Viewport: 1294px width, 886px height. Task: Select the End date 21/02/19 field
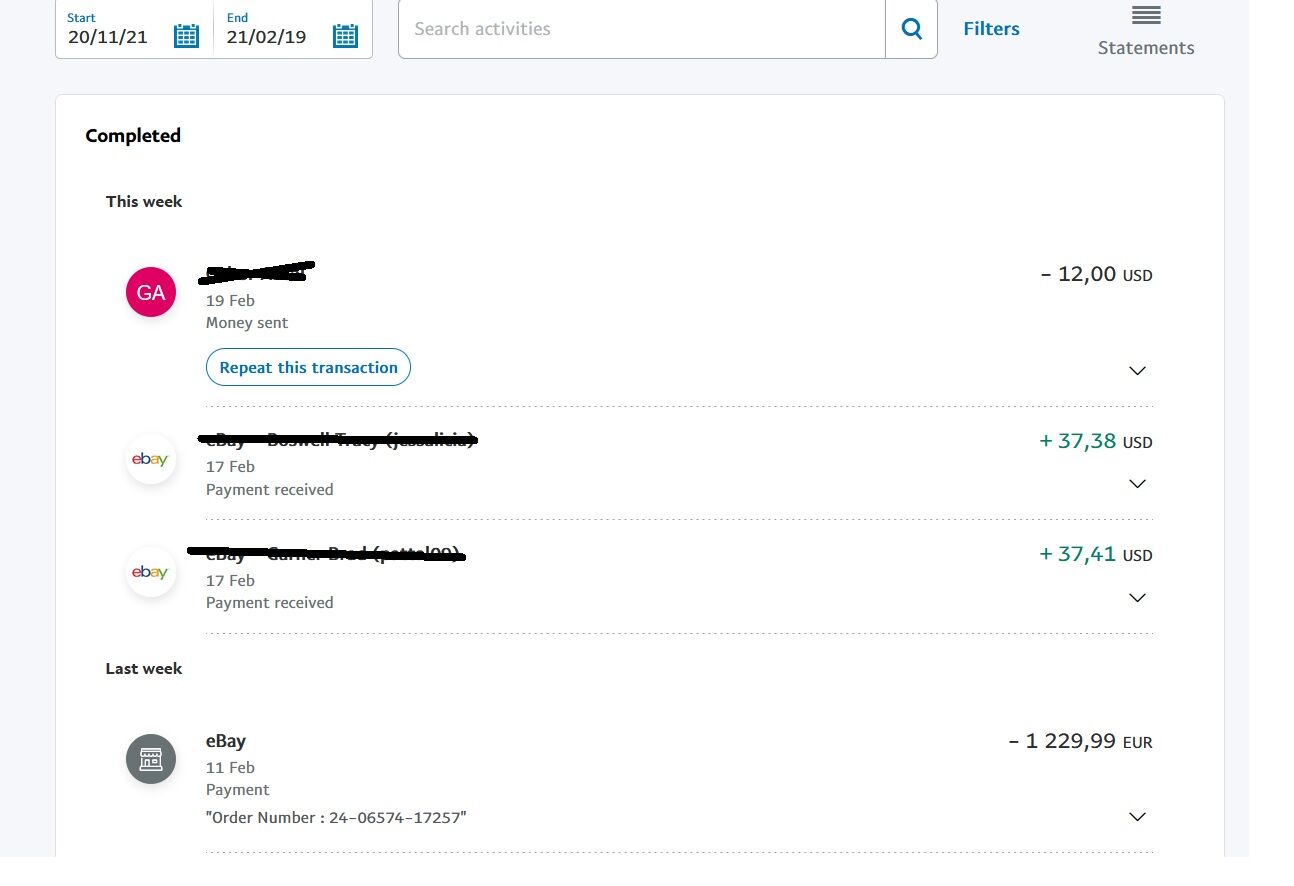(x=267, y=37)
